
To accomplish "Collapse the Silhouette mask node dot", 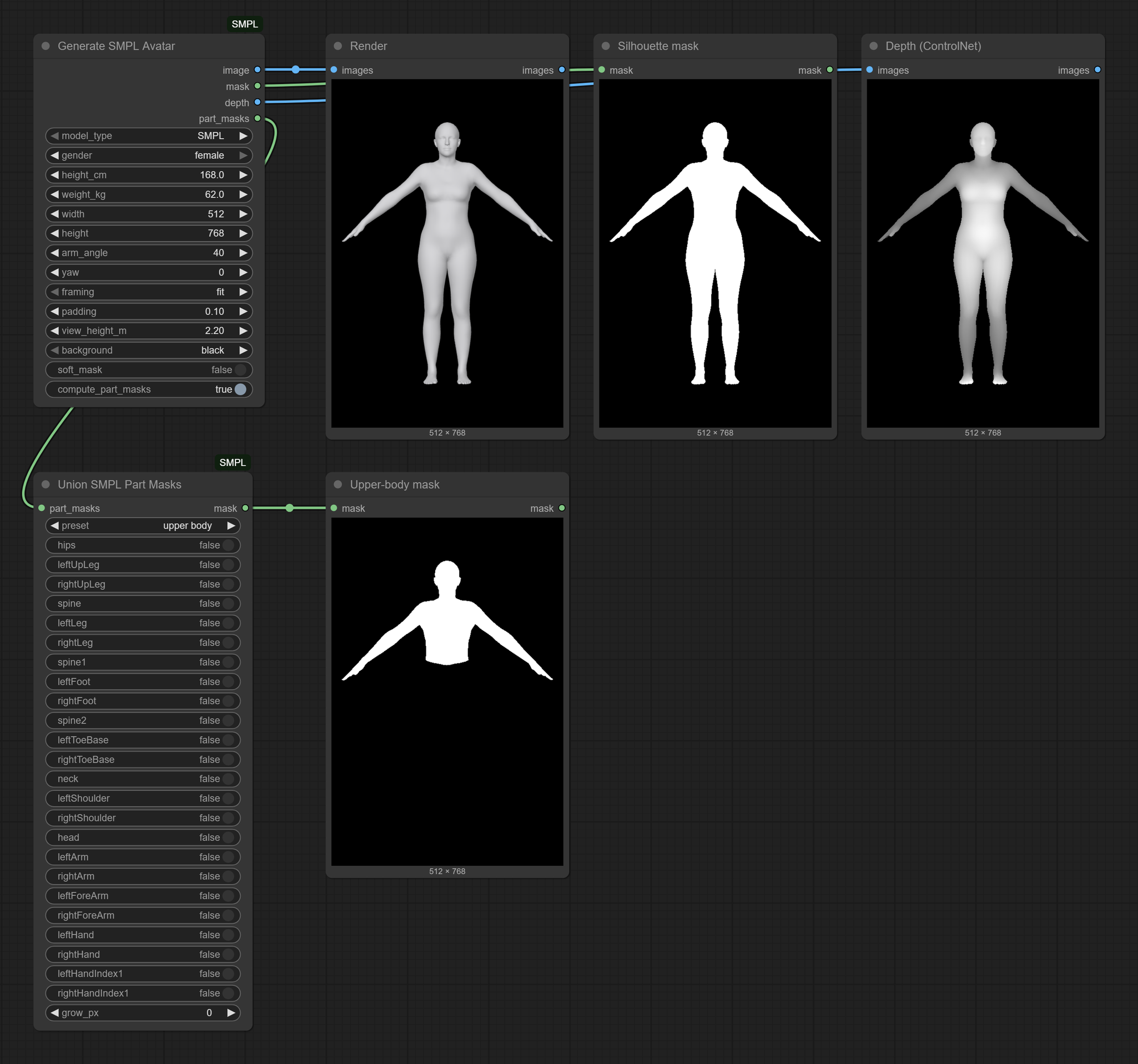I will click(606, 46).
